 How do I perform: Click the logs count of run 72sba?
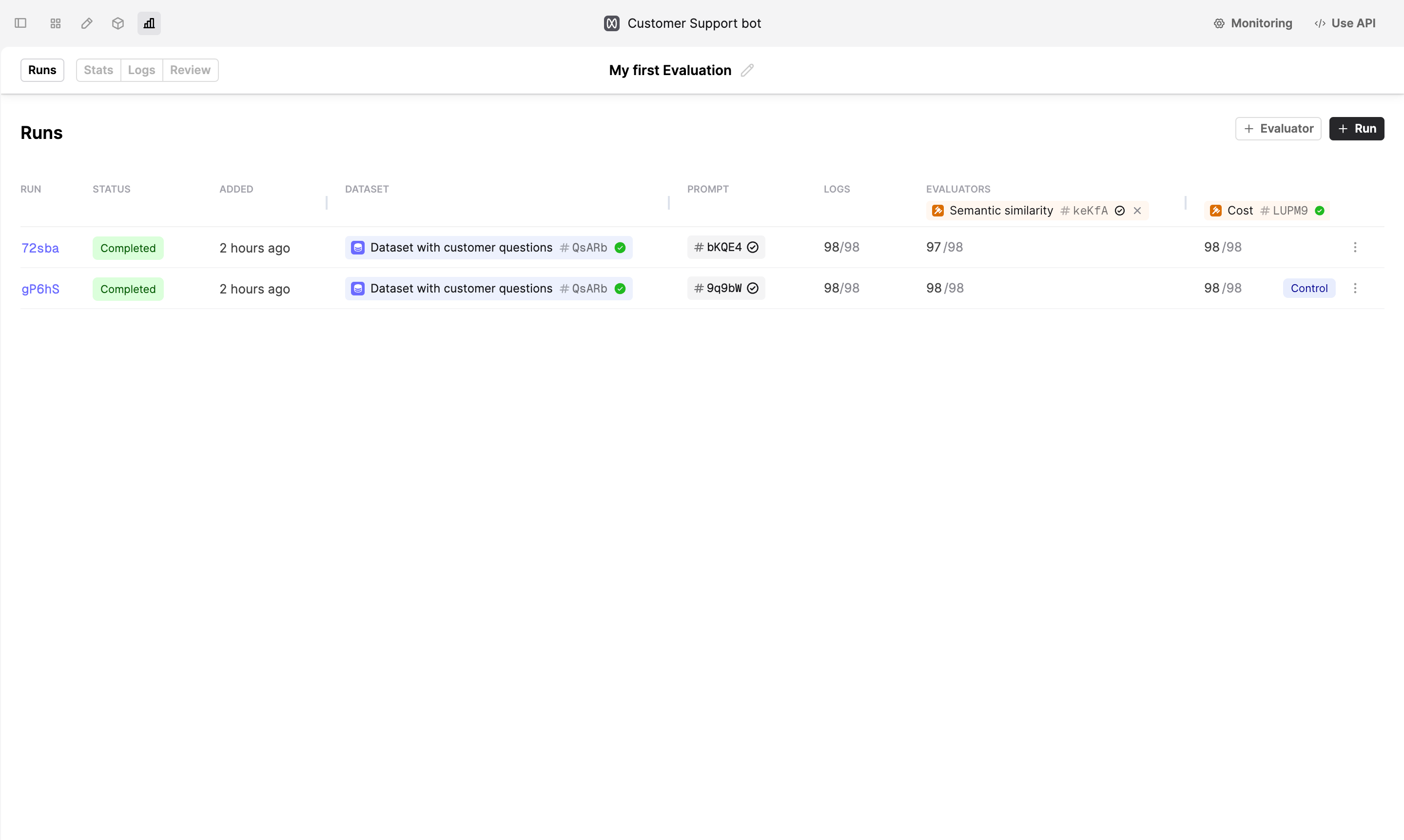point(841,247)
